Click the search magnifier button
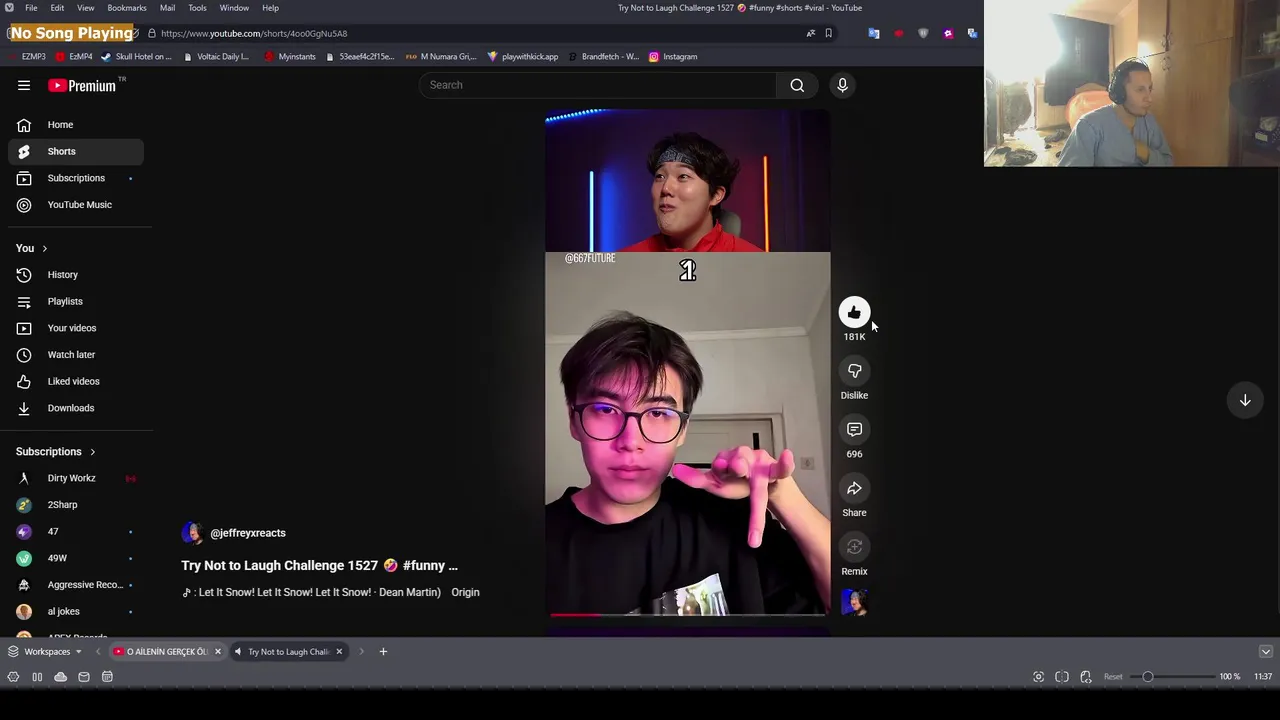This screenshot has height=720, width=1280. [x=797, y=85]
